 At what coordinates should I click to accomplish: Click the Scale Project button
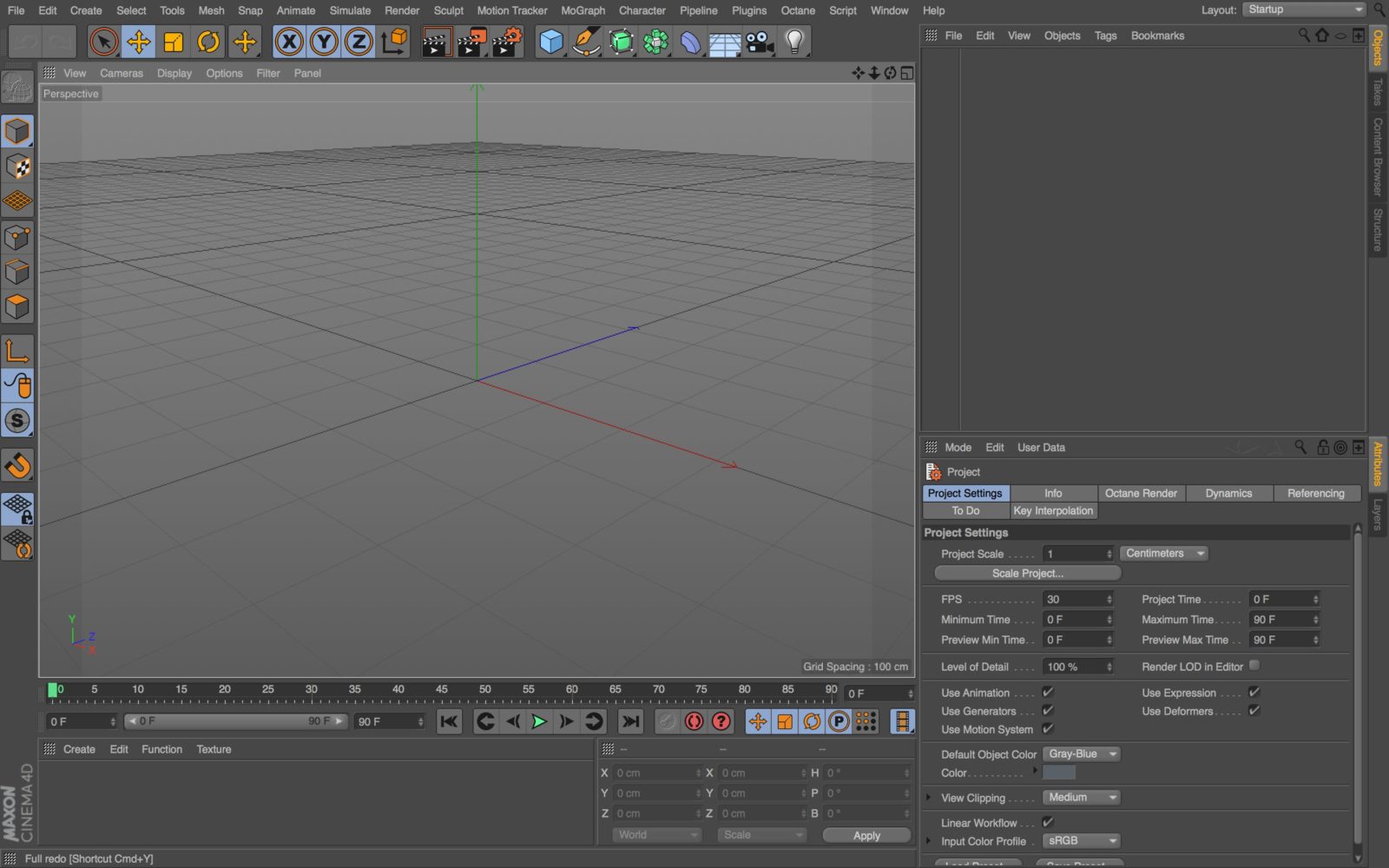tap(1027, 573)
